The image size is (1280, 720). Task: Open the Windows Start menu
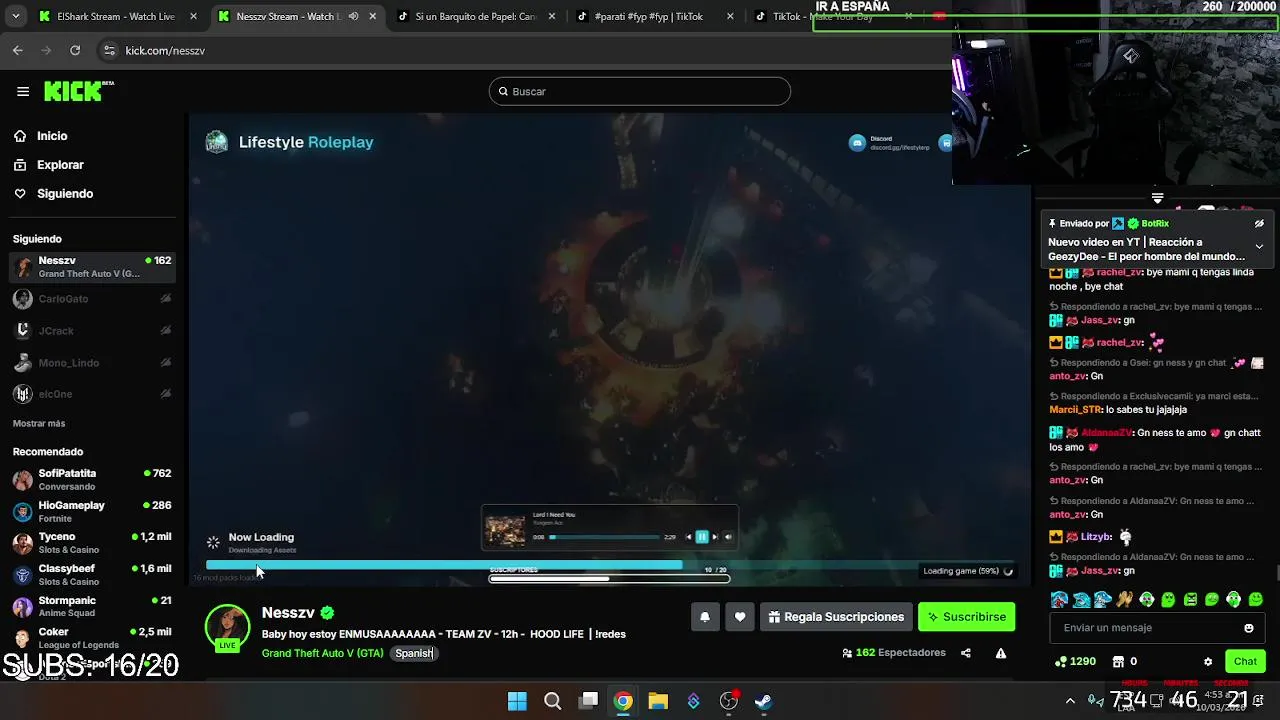point(517,701)
